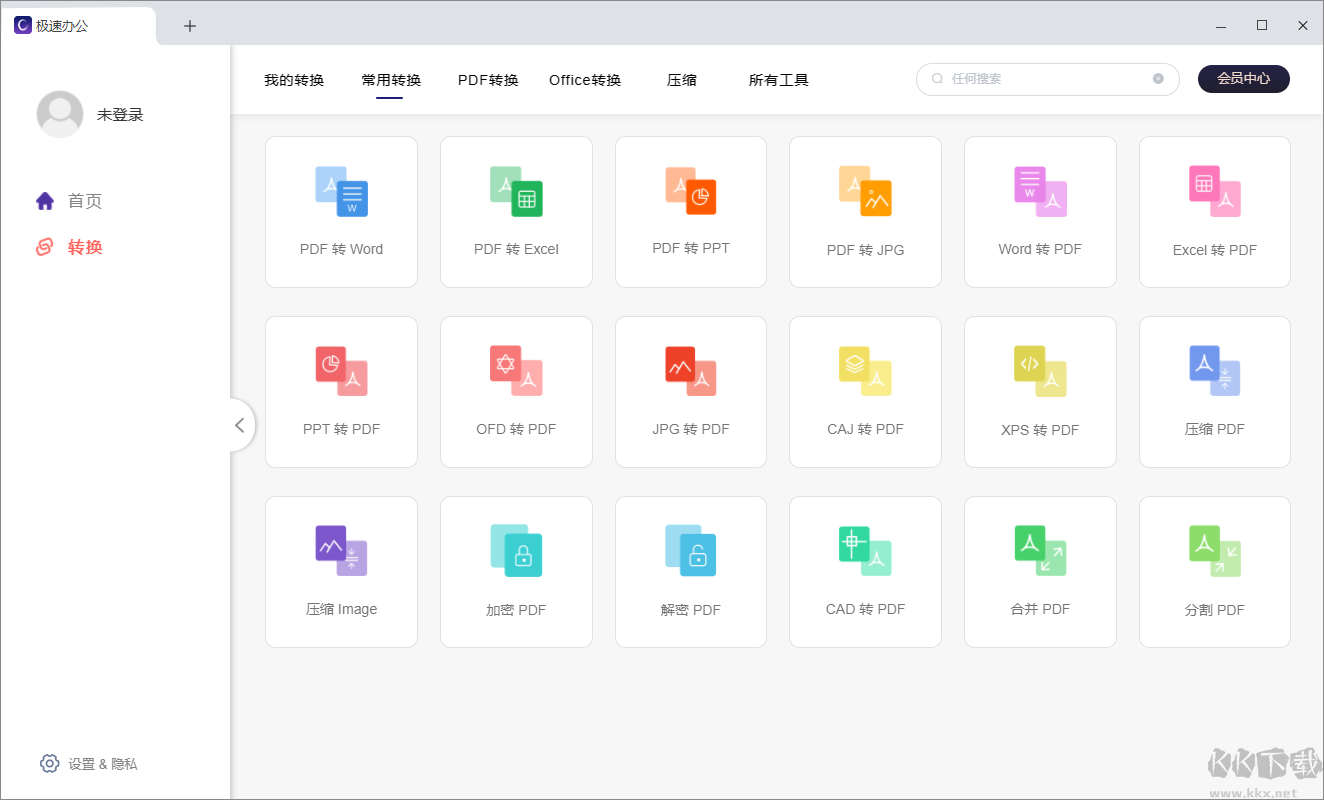Open the PDF 转 Word converter

(341, 211)
